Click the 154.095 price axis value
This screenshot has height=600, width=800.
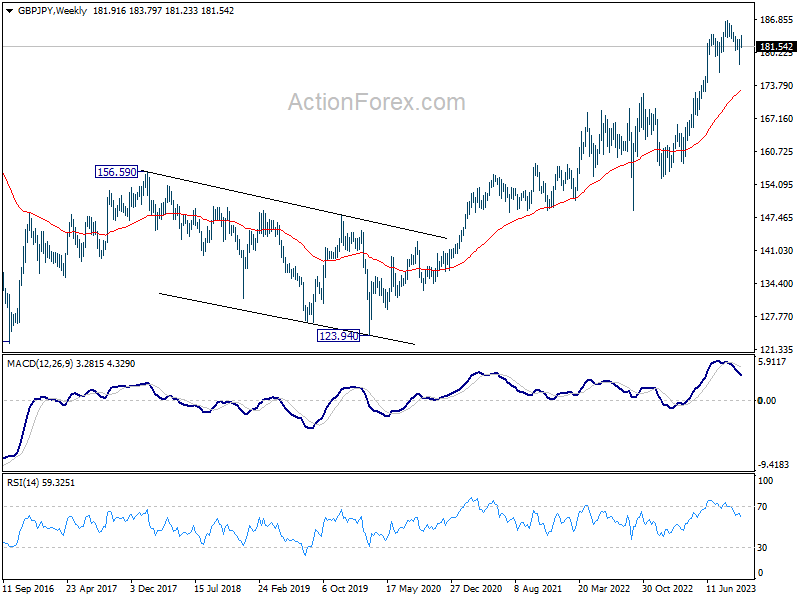[x=776, y=185]
